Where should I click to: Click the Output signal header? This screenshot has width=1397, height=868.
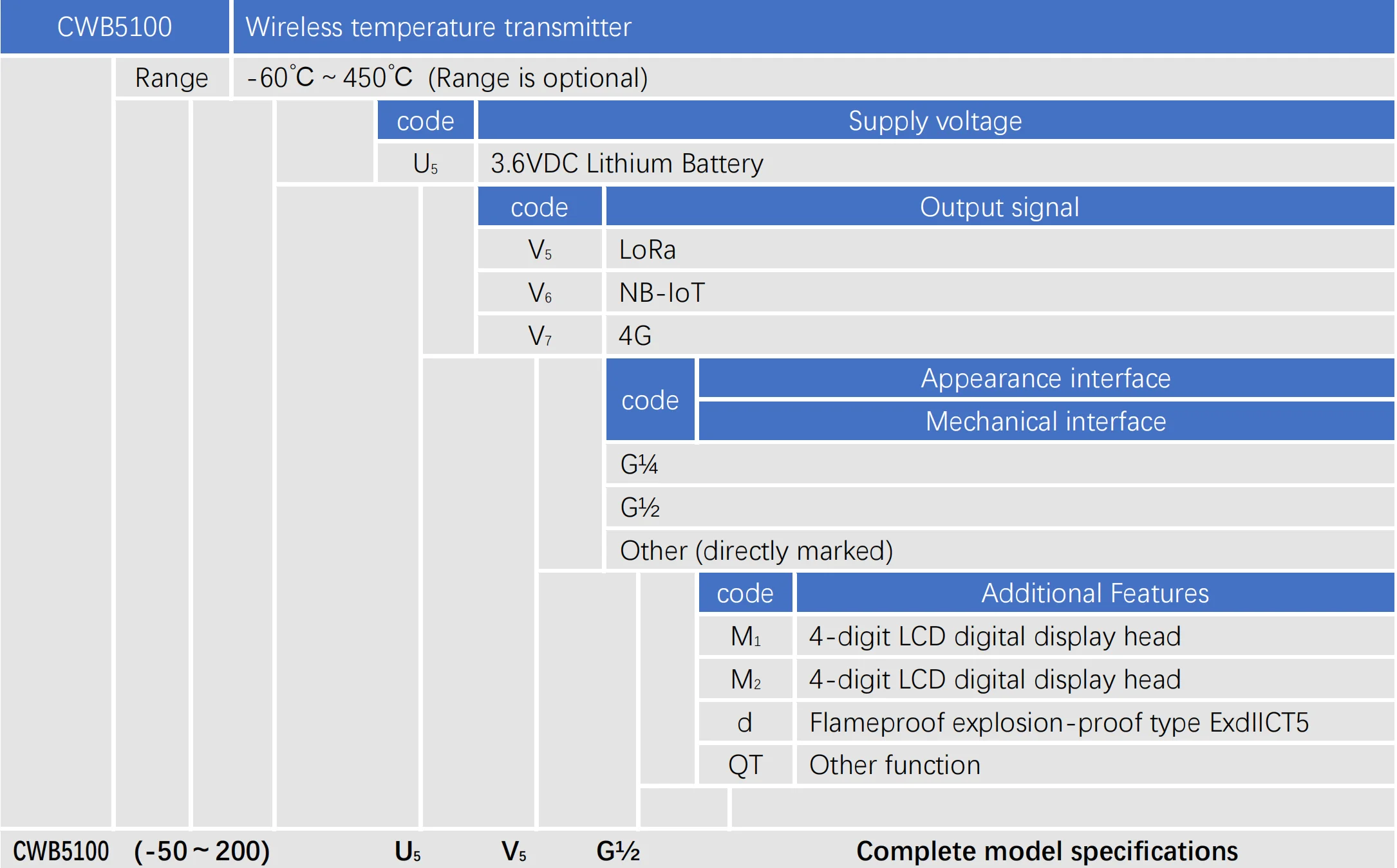999,207
